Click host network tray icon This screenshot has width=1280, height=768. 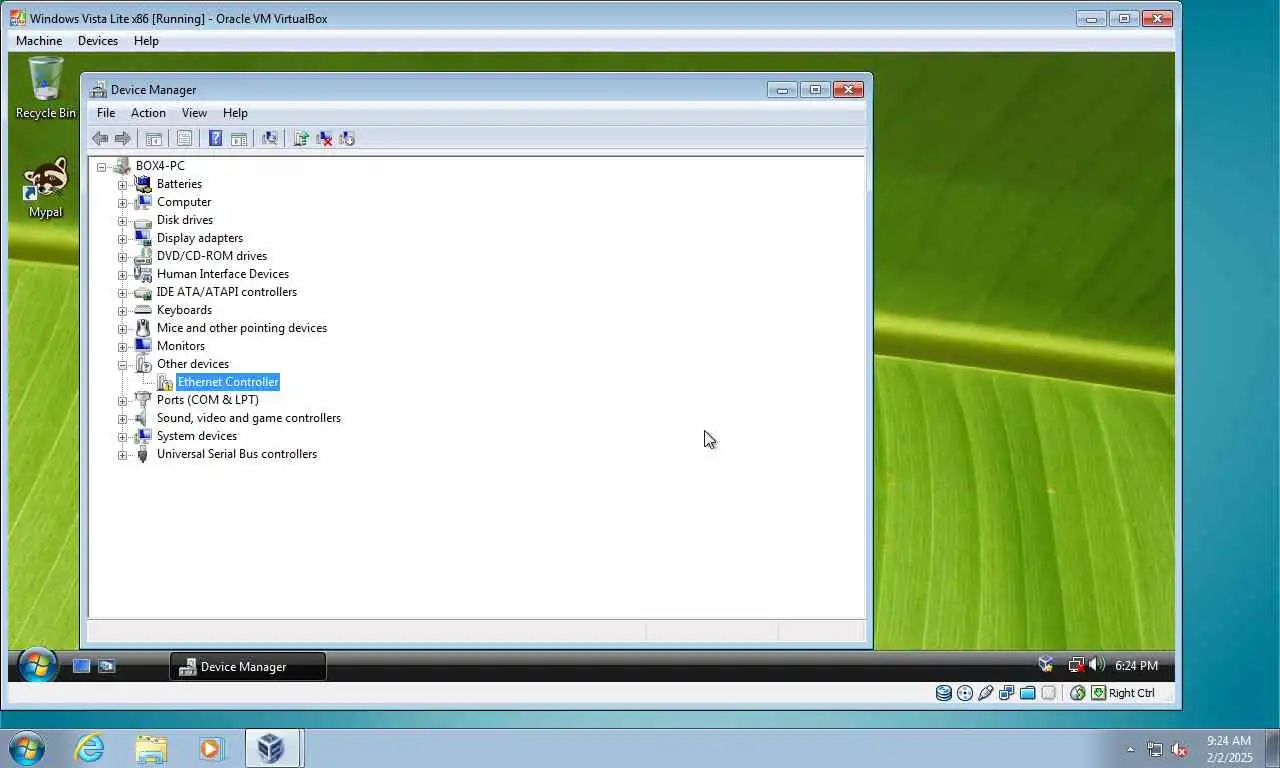1155,749
